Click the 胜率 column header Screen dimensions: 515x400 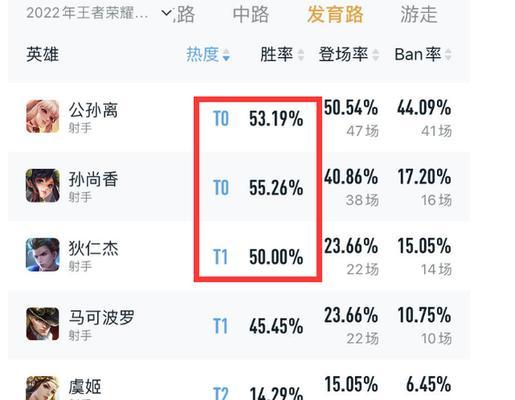pyautogui.click(x=277, y=54)
